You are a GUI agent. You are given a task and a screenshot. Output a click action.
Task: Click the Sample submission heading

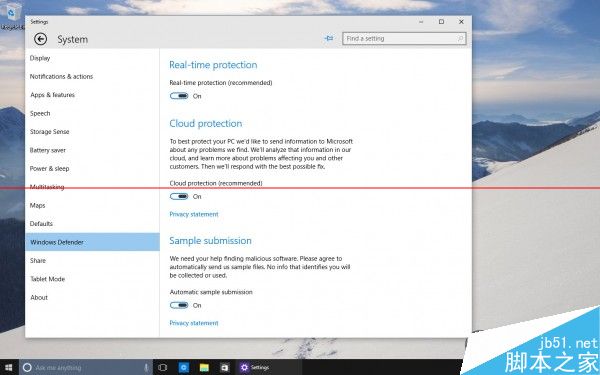[210, 240]
